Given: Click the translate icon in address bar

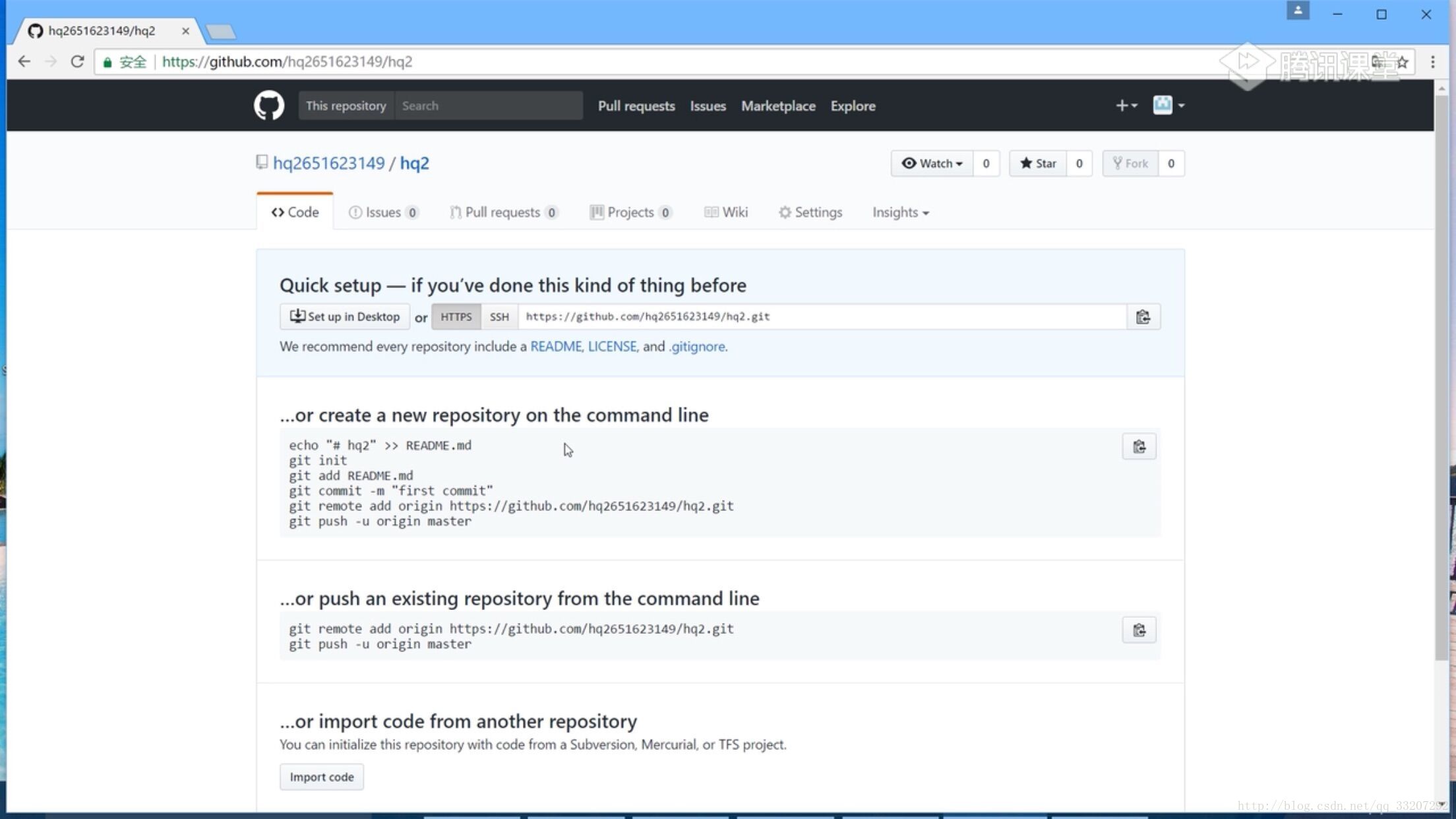Looking at the screenshot, I should (x=1378, y=62).
